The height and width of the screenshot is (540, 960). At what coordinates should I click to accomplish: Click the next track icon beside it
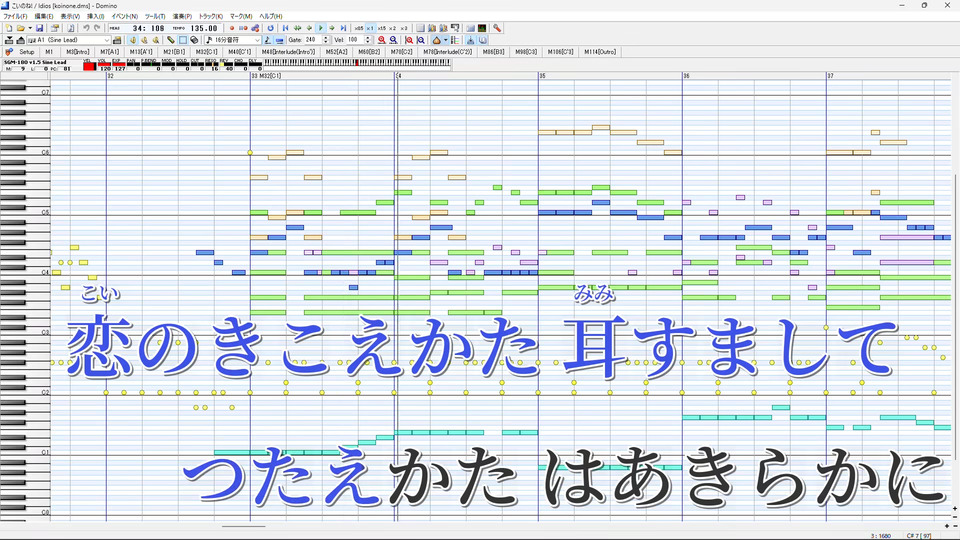click(x=20, y=40)
